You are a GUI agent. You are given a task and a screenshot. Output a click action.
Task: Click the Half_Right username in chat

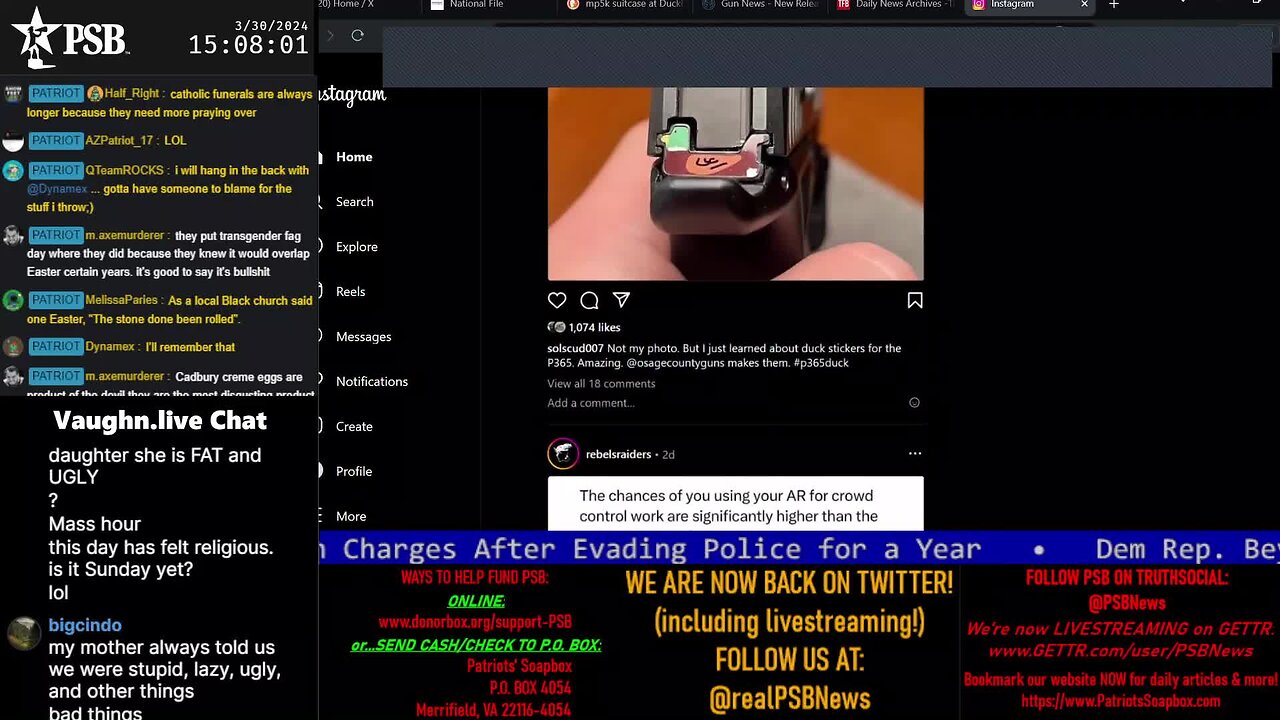click(132, 94)
